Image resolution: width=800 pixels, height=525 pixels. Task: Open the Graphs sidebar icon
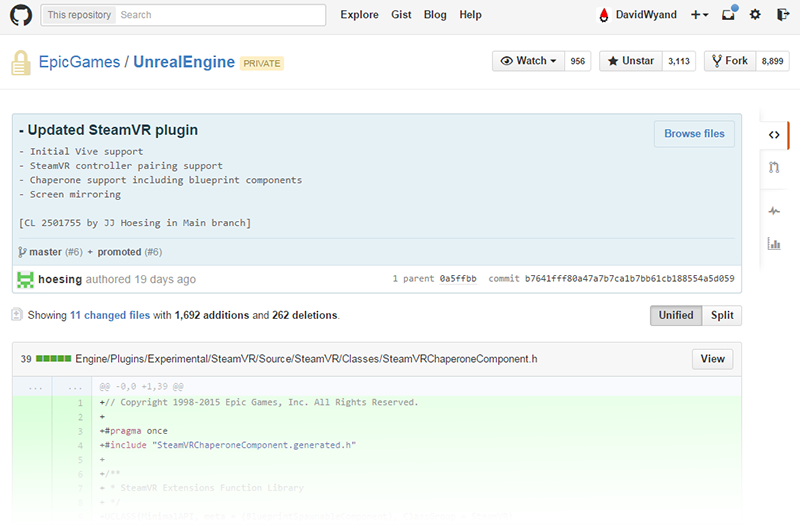pyautogui.click(x=774, y=244)
